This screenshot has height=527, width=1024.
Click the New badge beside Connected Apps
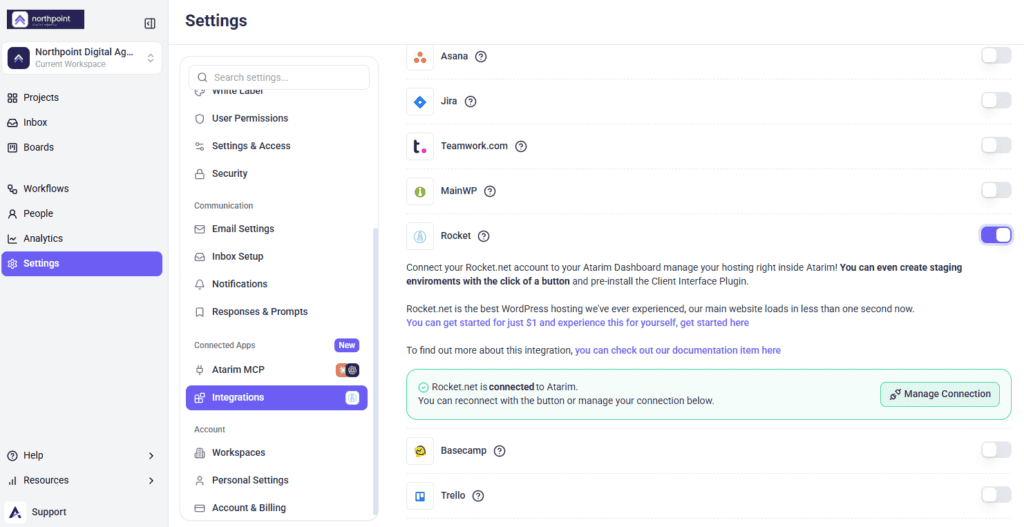pos(347,345)
